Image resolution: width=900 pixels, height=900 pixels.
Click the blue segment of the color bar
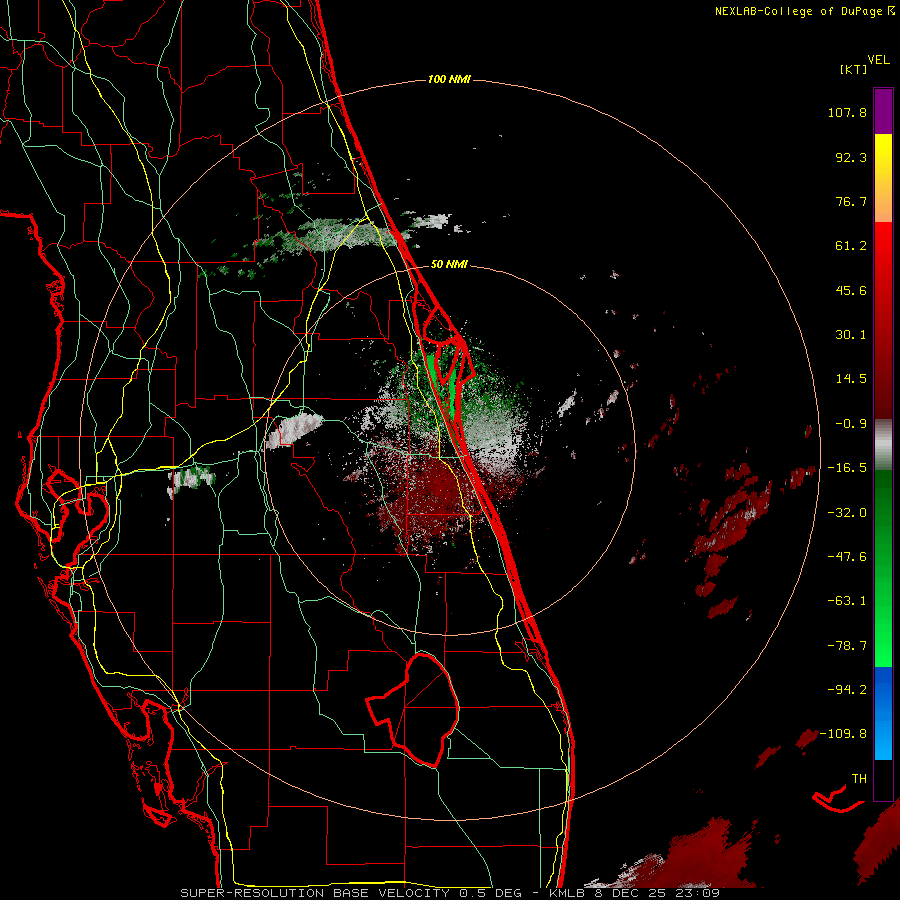tap(883, 713)
